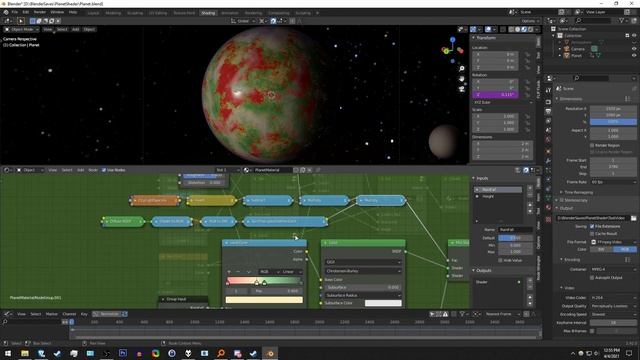Screen dimensions: 640x360
Task: Open the Render properties tab icon
Action: point(548,102)
